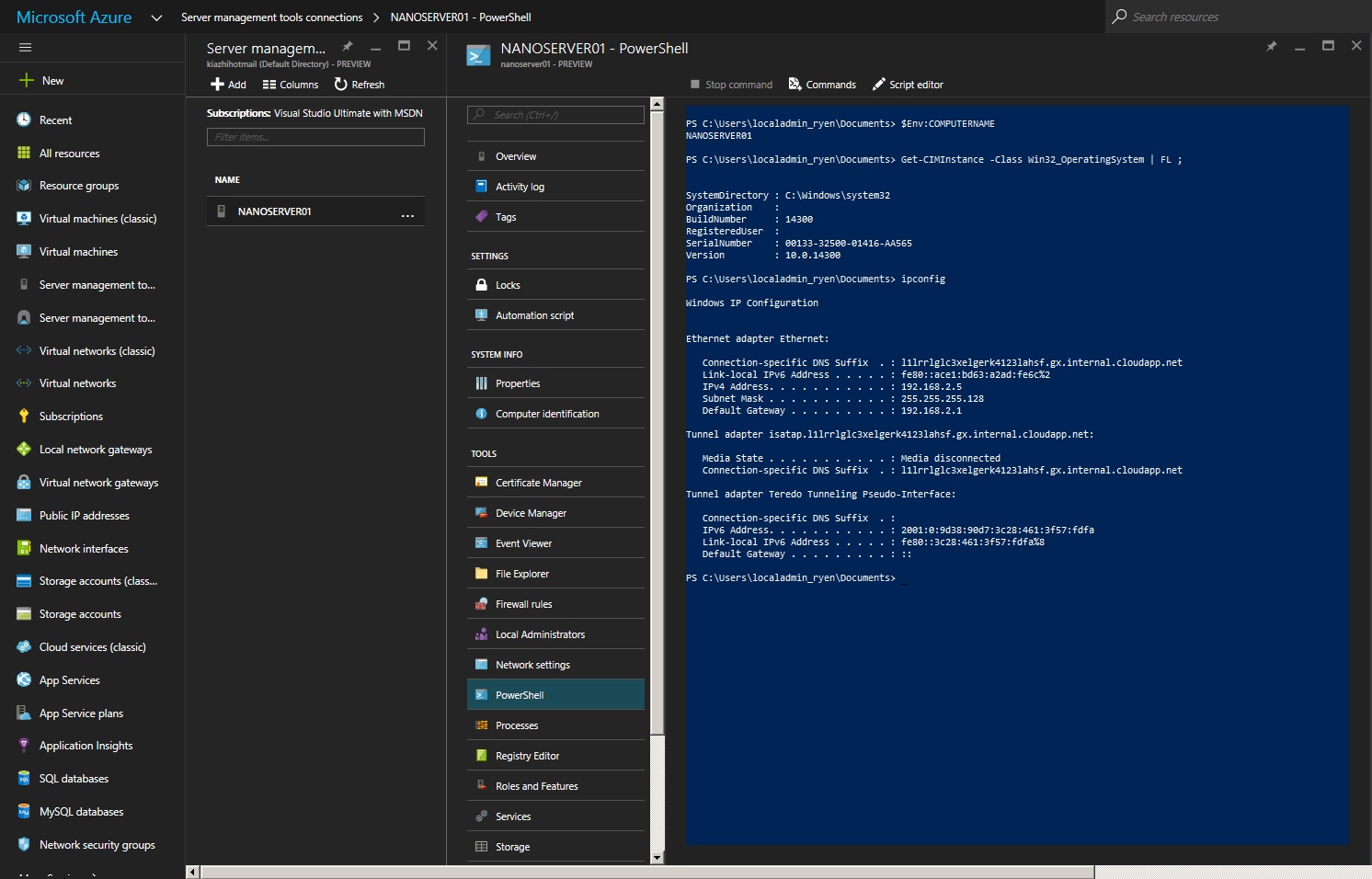Open Roles and Features
Image resolution: width=1372 pixels, height=879 pixels.
555,786
